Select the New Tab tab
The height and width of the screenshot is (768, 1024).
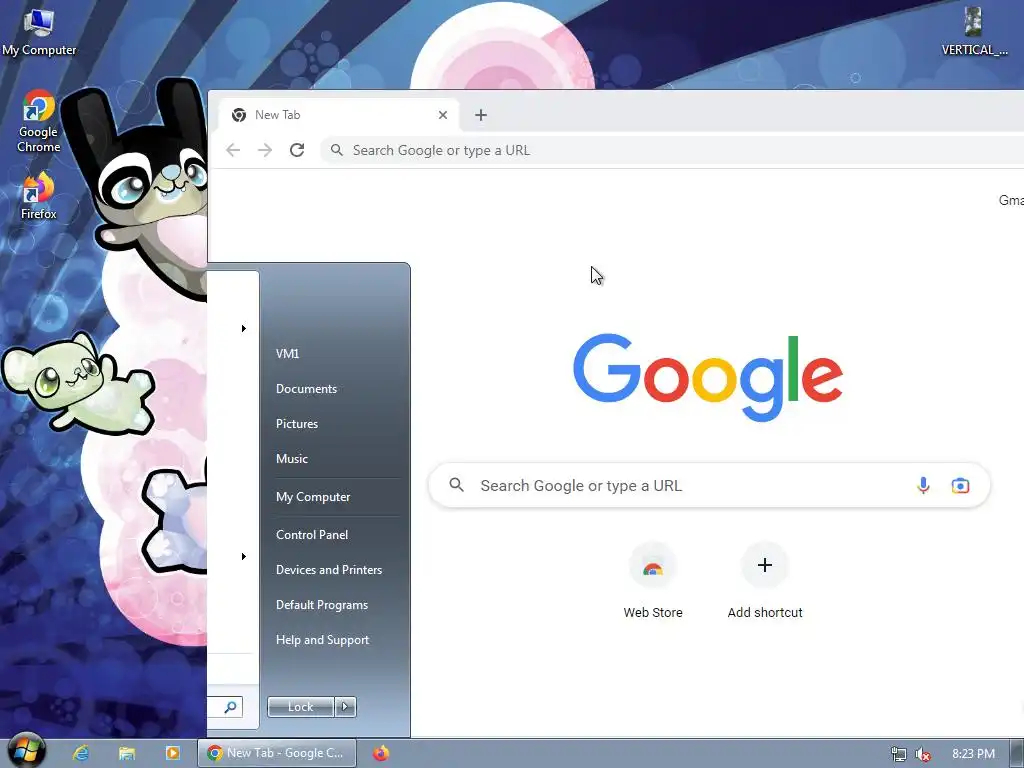click(338, 115)
